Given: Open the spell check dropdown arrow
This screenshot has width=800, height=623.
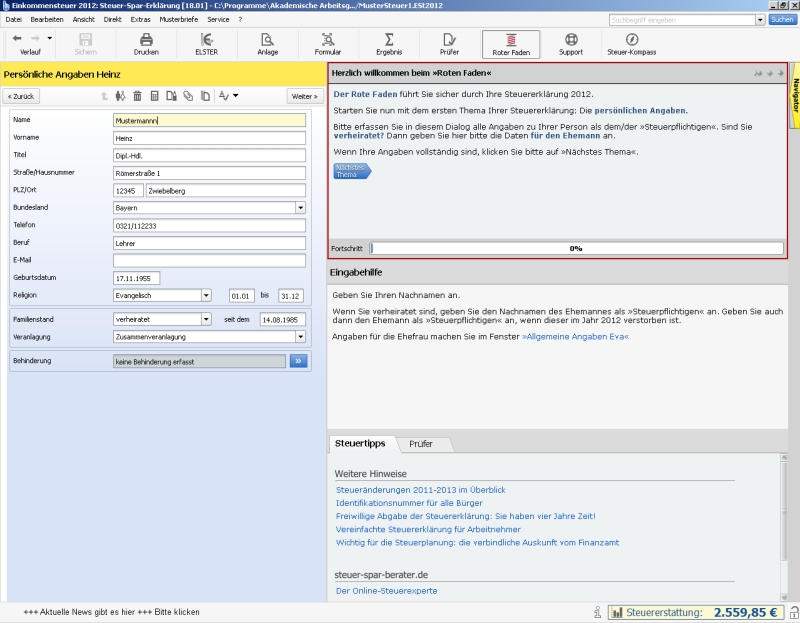Looking at the screenshot, I should click(236, 96).
